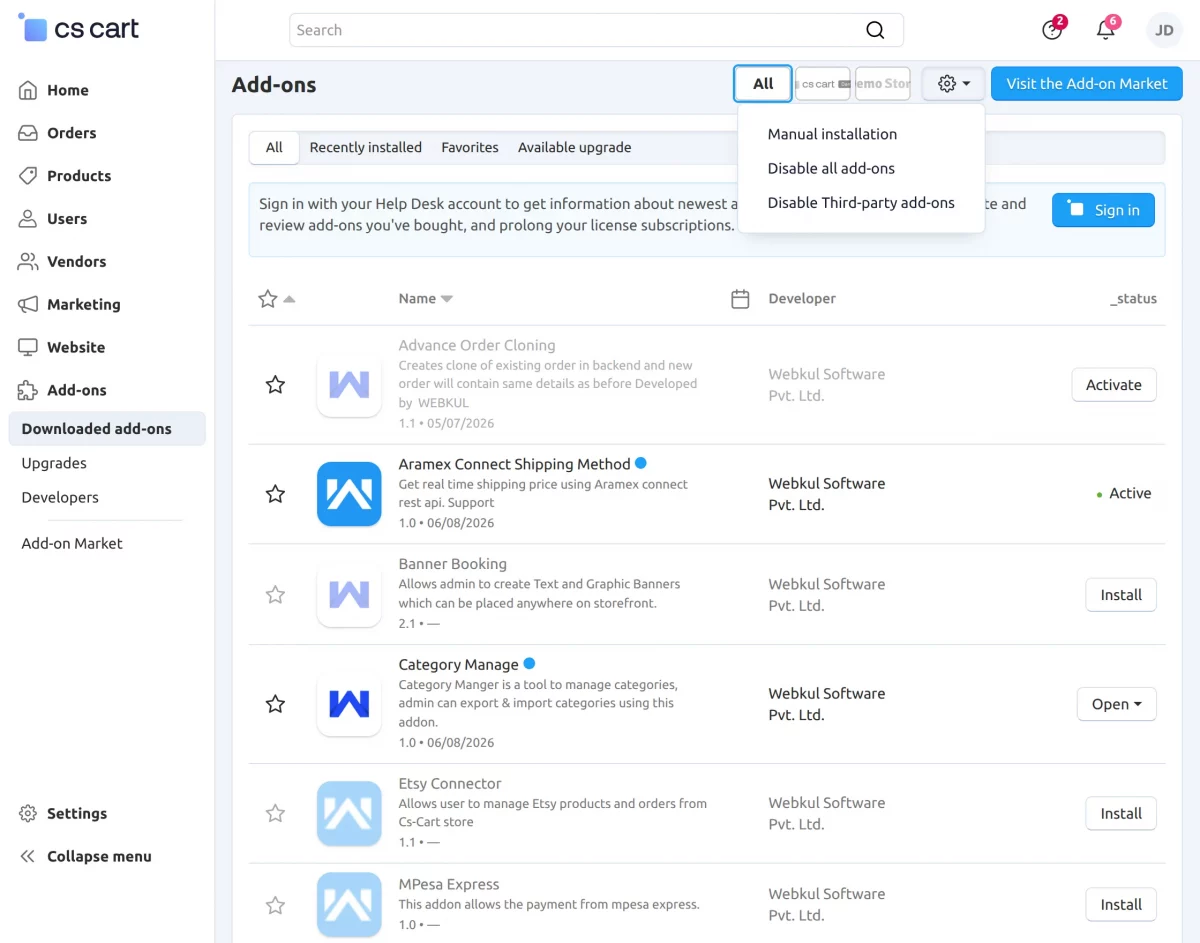Open the gear settings dropdown
This screenshot has width=1200, height=943.
(954, 84)
